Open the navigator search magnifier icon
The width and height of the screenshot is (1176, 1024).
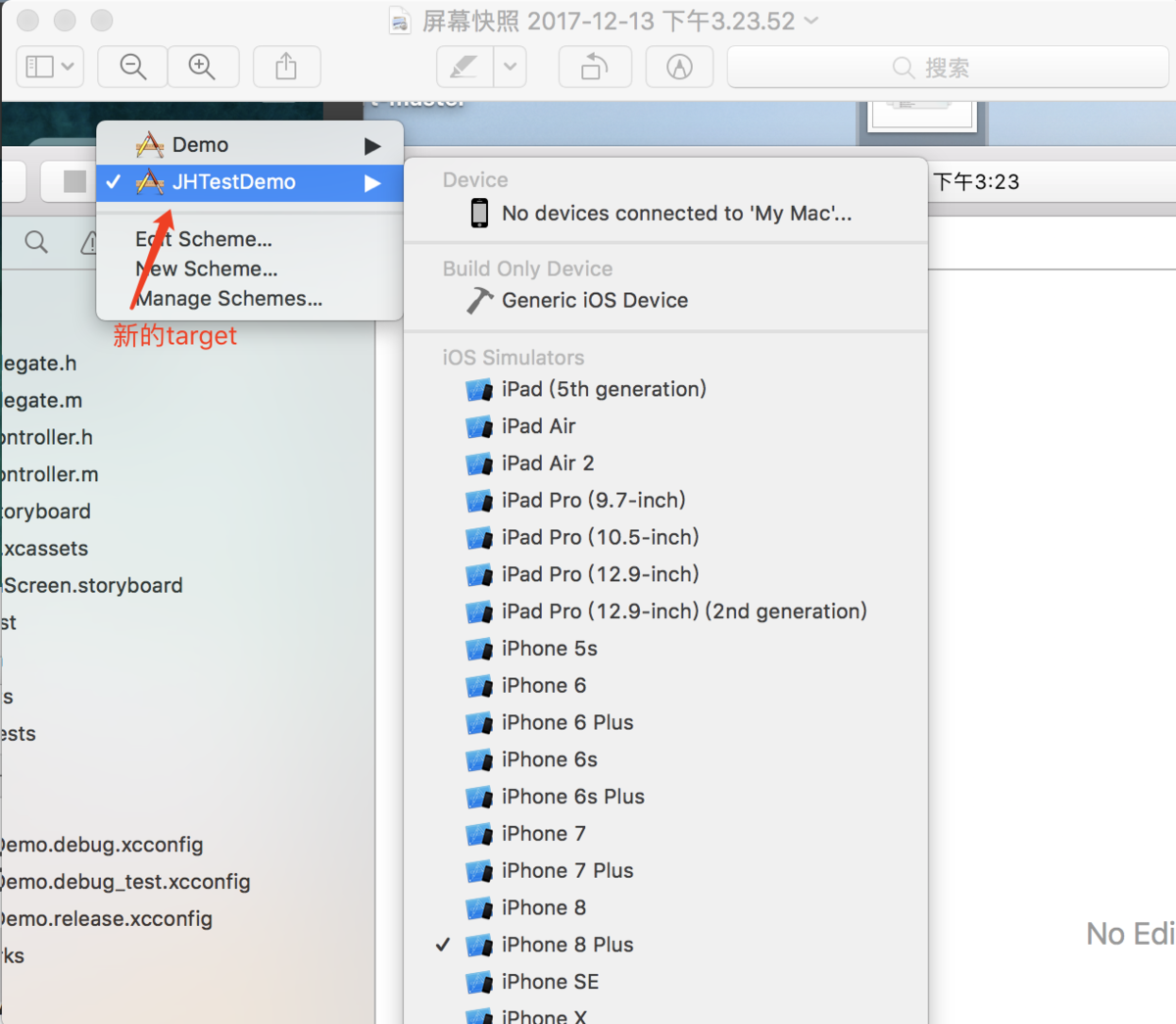(x=36, y=242)
